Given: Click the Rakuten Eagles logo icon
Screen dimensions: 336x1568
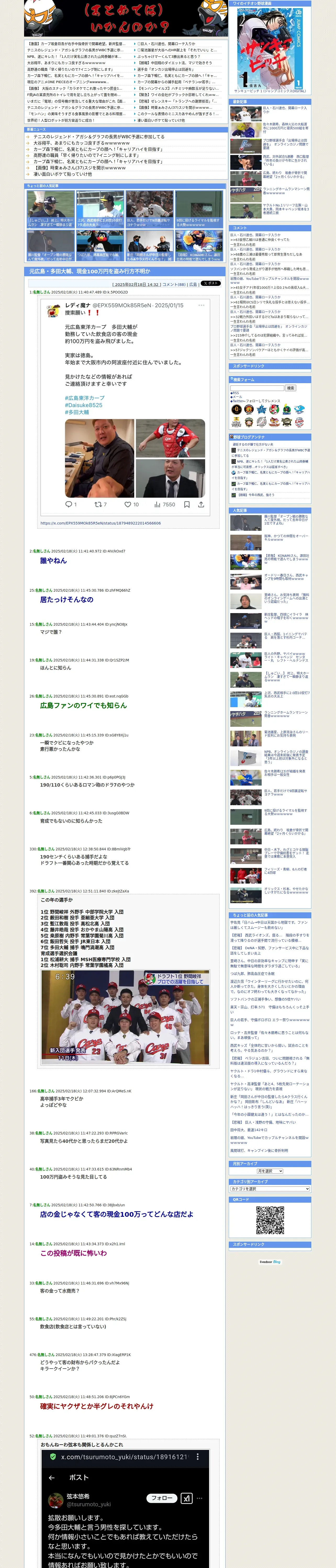Looking at the screenshot, I should [275, 422].
